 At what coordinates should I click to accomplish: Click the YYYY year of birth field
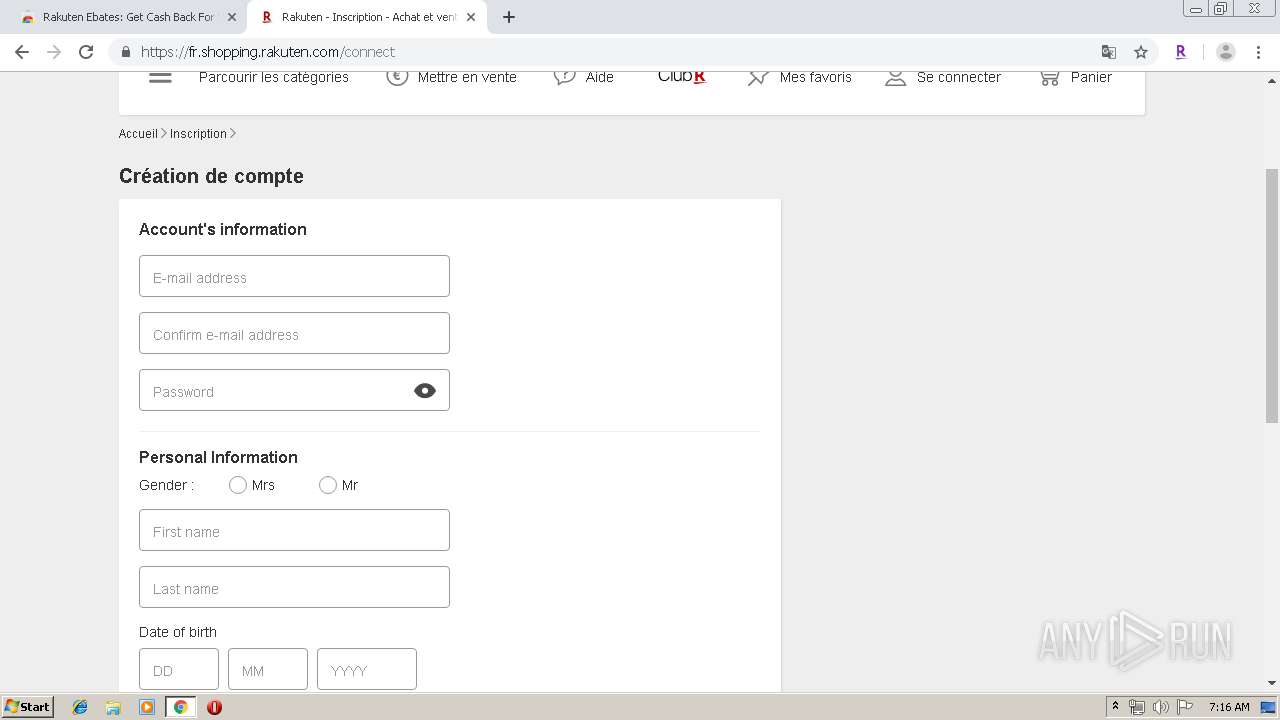(367, 669)
